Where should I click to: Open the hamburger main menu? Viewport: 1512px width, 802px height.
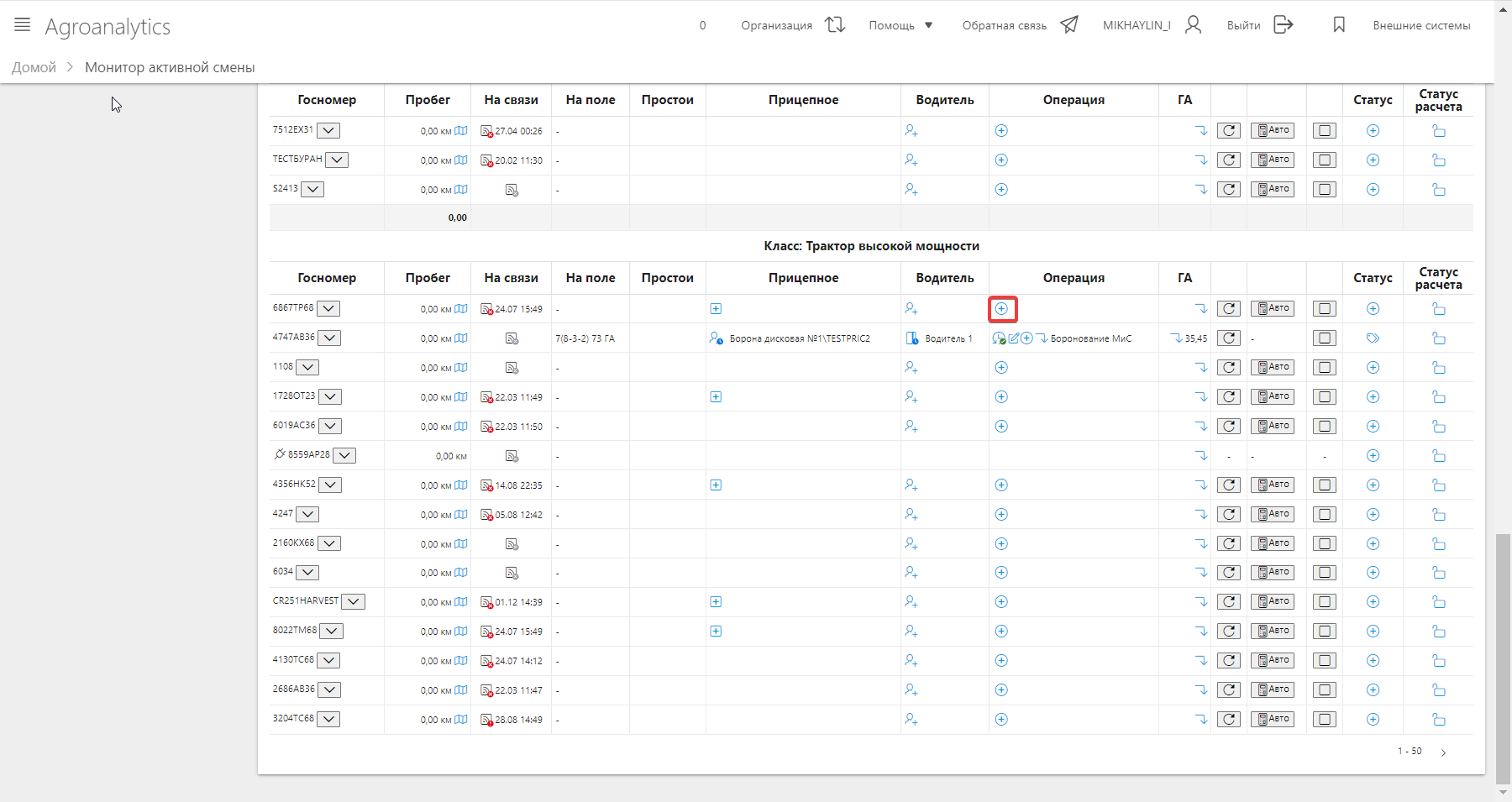tap(23, 25)
